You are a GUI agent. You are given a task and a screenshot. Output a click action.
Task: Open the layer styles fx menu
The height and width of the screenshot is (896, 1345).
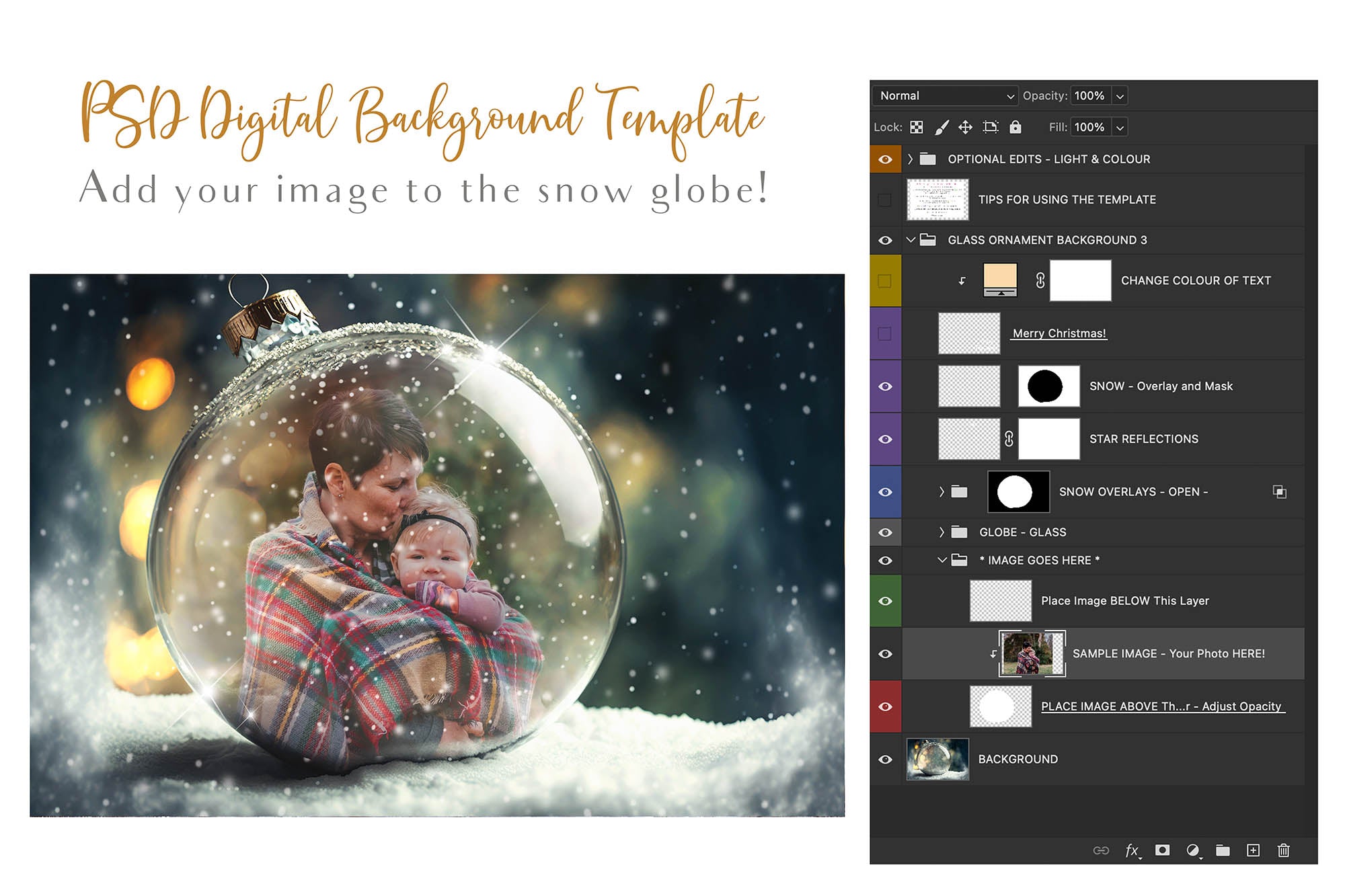coord(1132,850)
